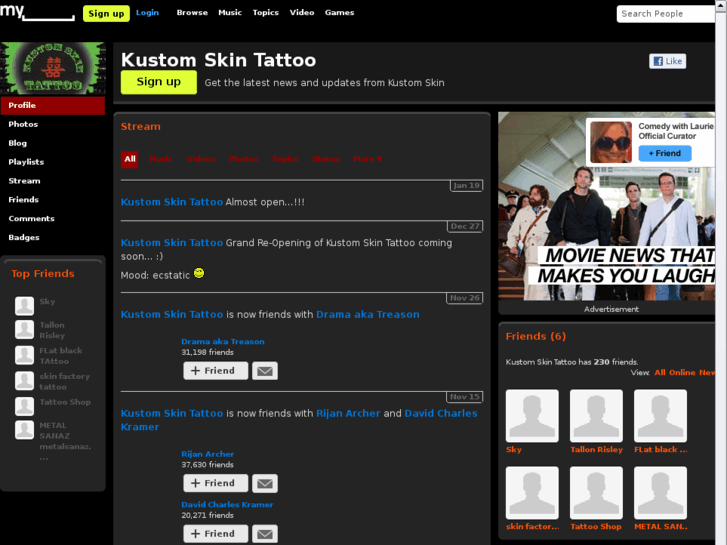The width and height of the screenshot is (727, 545).
Task: Click the Nov 15 date tag
Action: click(465, 397)
